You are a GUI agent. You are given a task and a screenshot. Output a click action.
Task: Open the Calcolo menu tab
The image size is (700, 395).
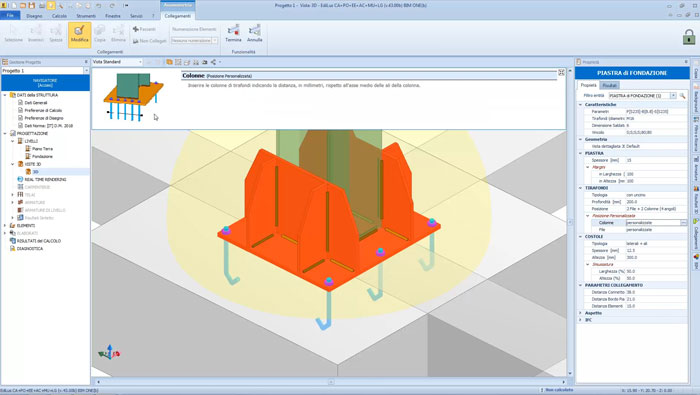[59, 16]
